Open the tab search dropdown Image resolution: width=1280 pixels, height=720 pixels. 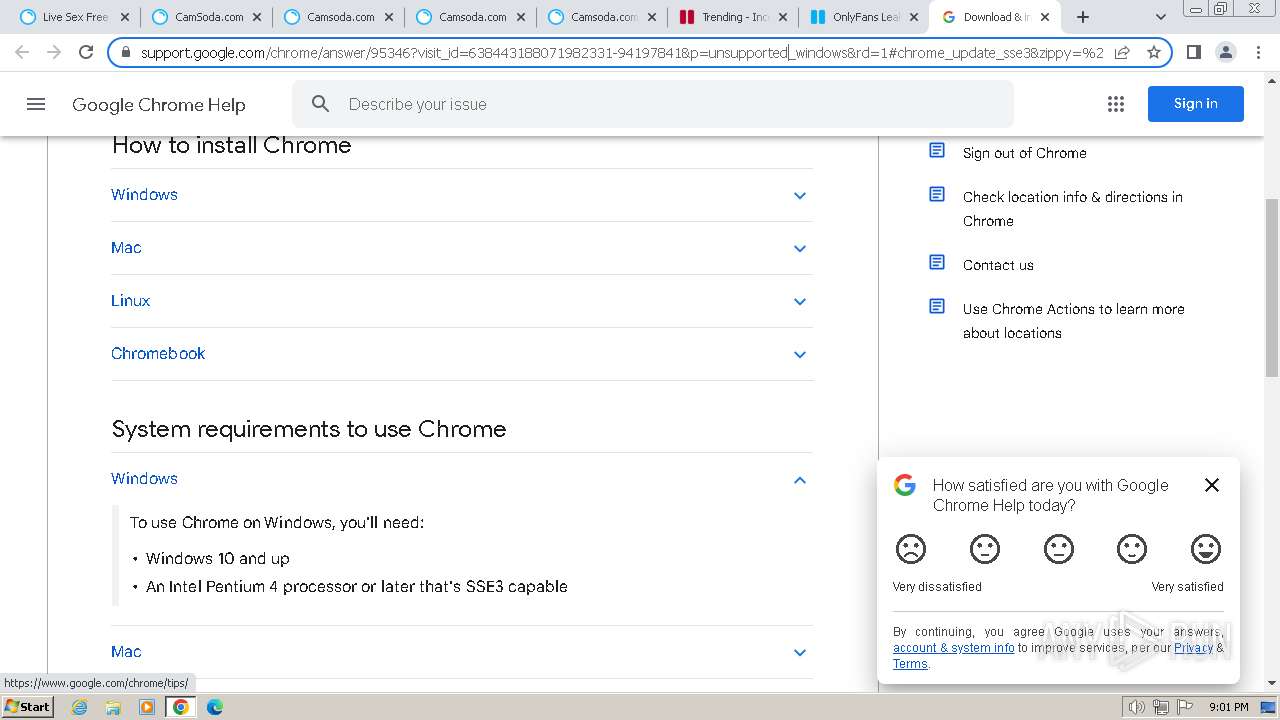1161,17
